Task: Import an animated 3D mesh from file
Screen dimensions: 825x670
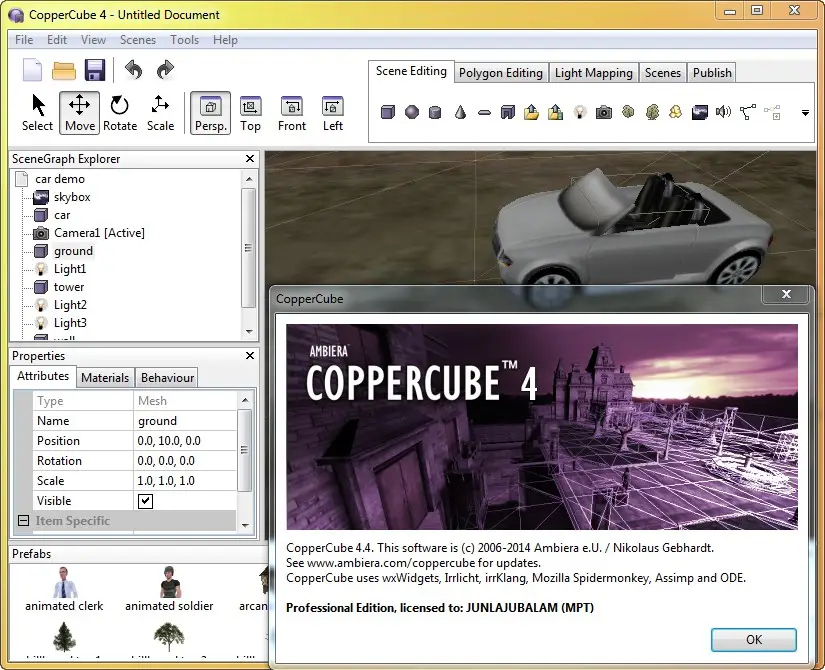Action: click(556, 112)
